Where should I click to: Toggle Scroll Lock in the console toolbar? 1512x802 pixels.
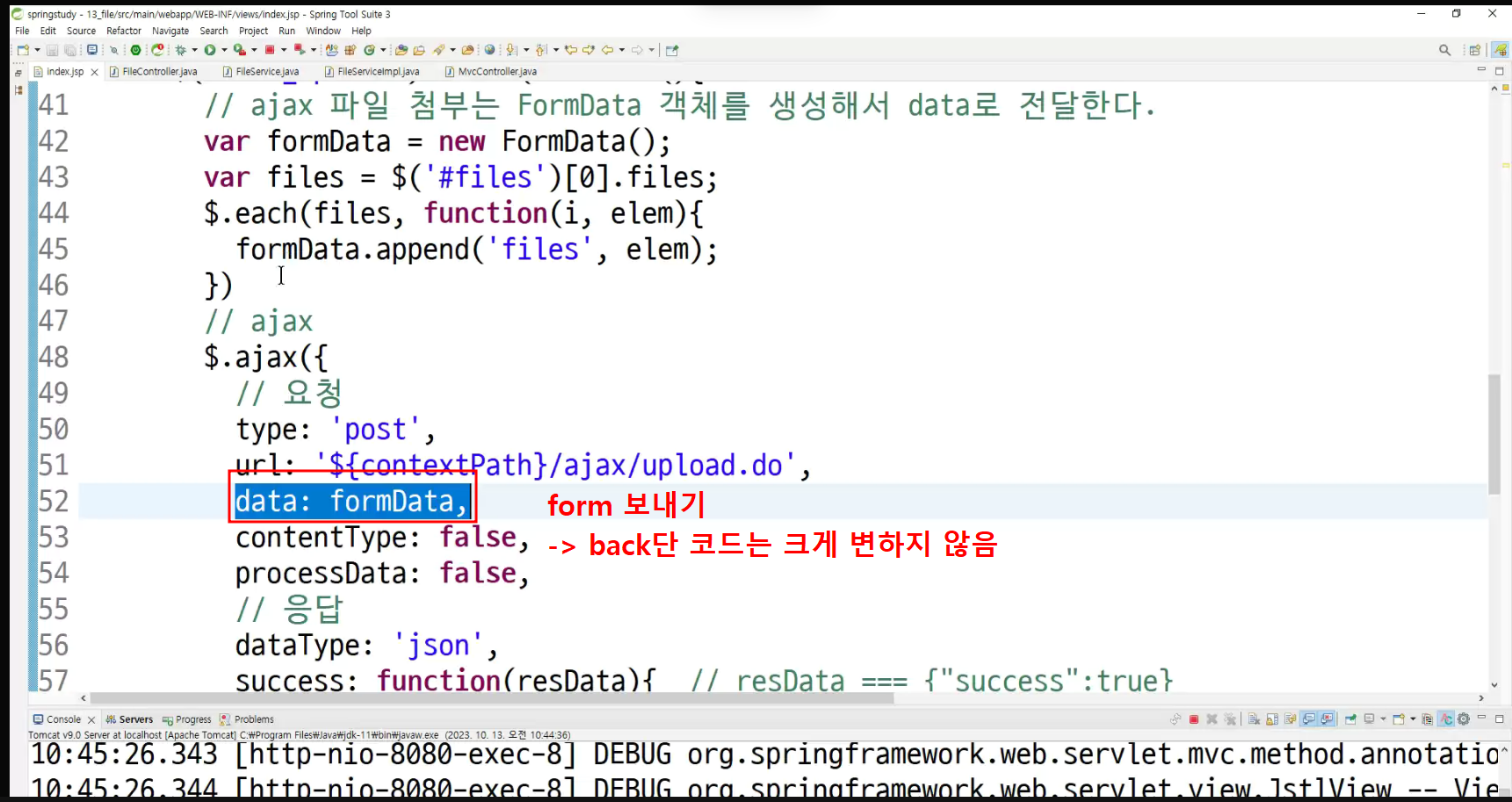point(1272,719)
